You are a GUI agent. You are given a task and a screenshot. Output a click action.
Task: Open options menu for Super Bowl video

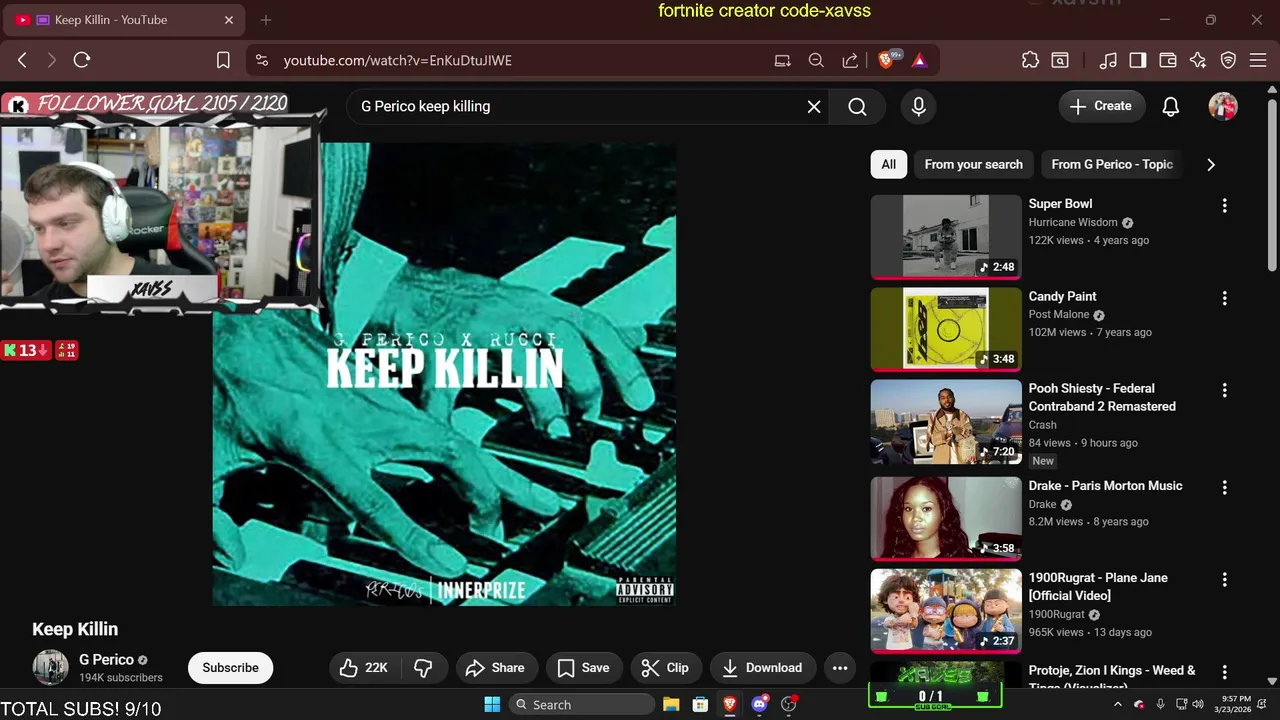coord(1224,206)
